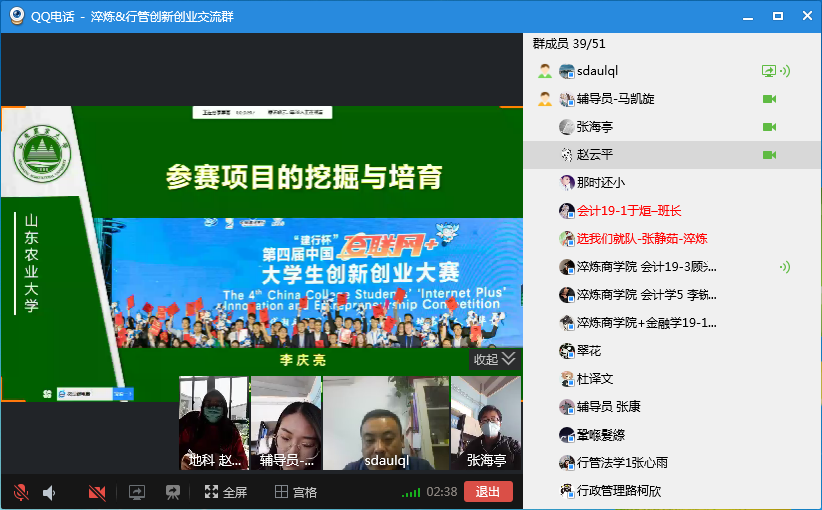
Task: Switch to 宫格 grid layout view
Action: [x=296, y=492]
